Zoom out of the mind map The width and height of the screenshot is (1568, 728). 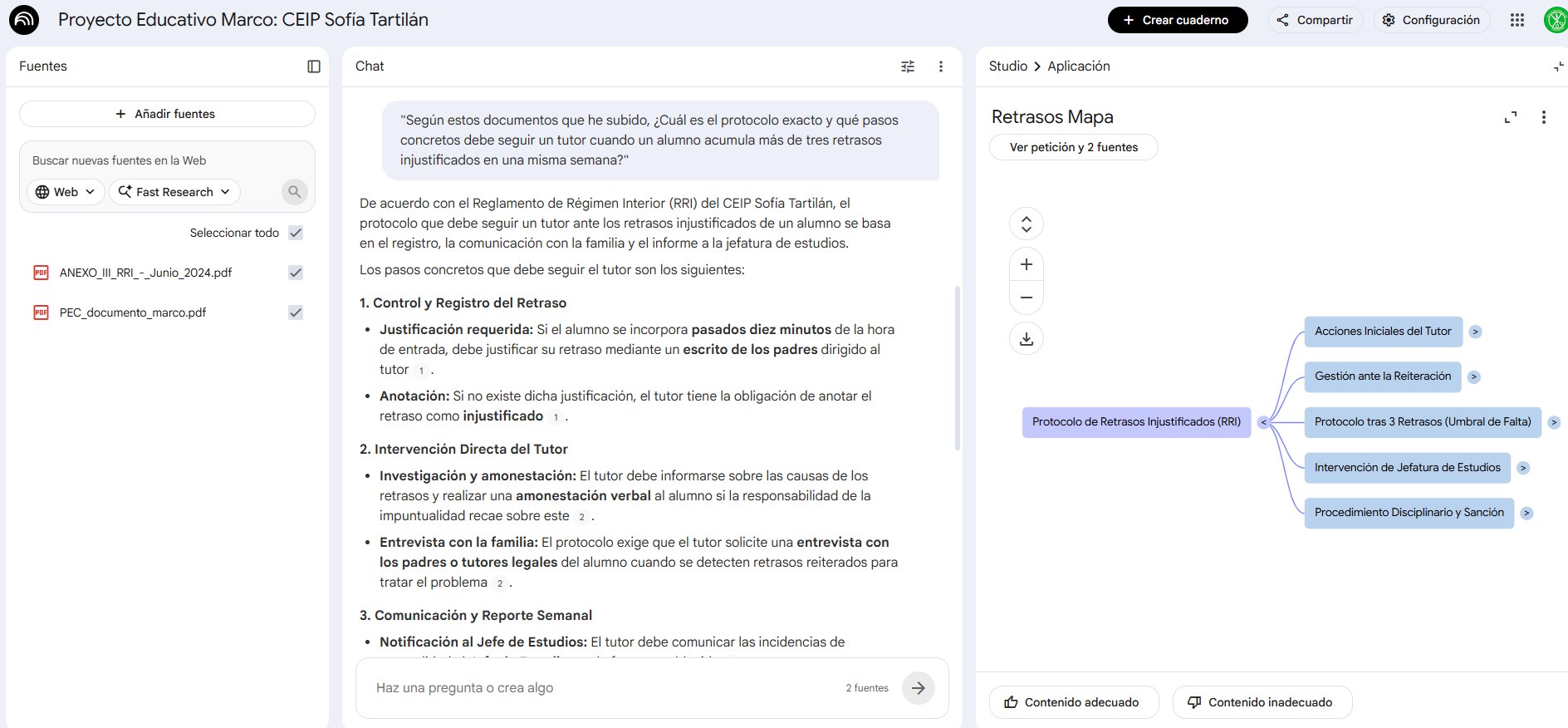coord(1027,298)
